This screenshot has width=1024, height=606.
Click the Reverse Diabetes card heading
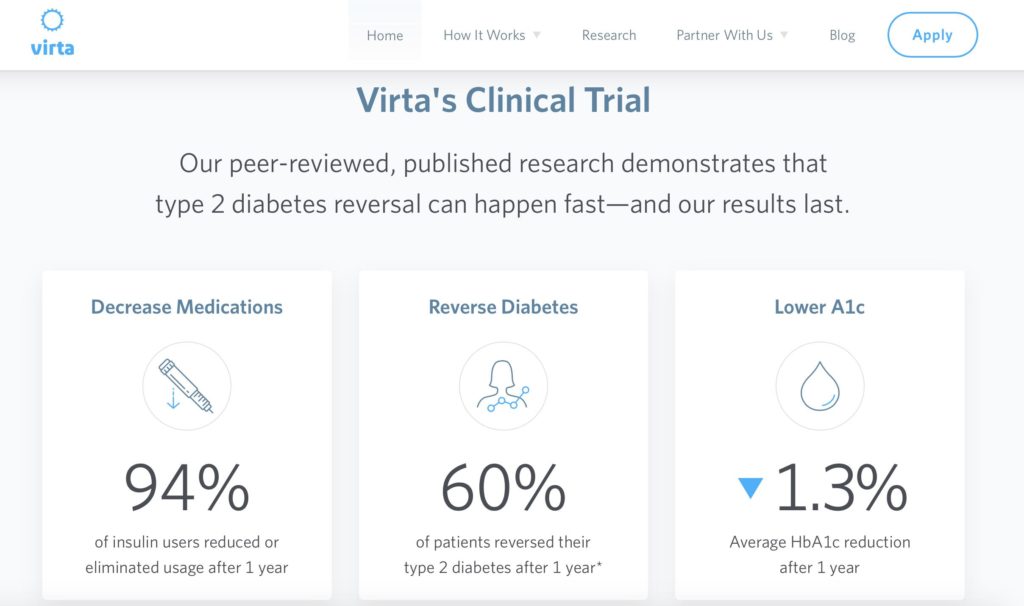click(x=503, y=307)
